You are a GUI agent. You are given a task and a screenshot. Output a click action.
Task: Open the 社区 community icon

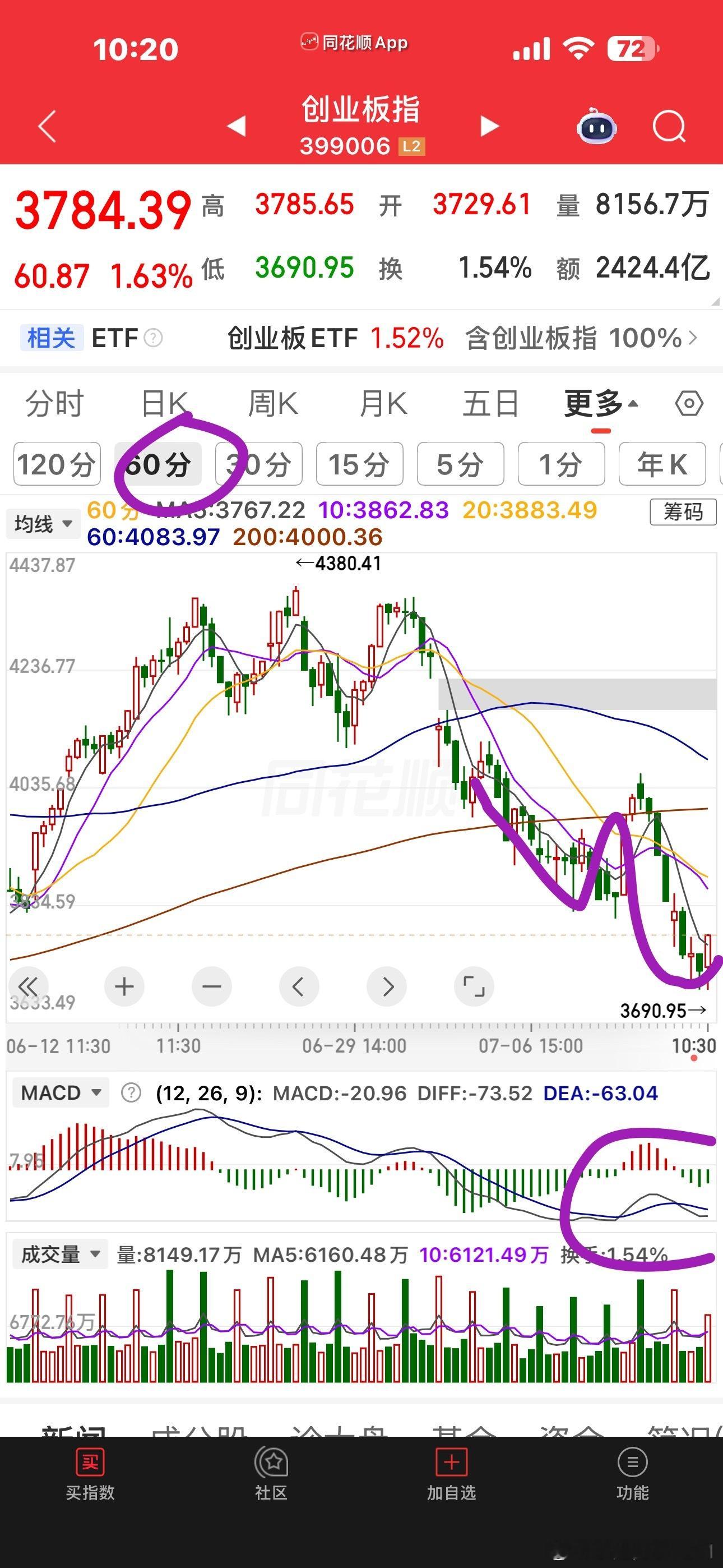[271, 1461]
